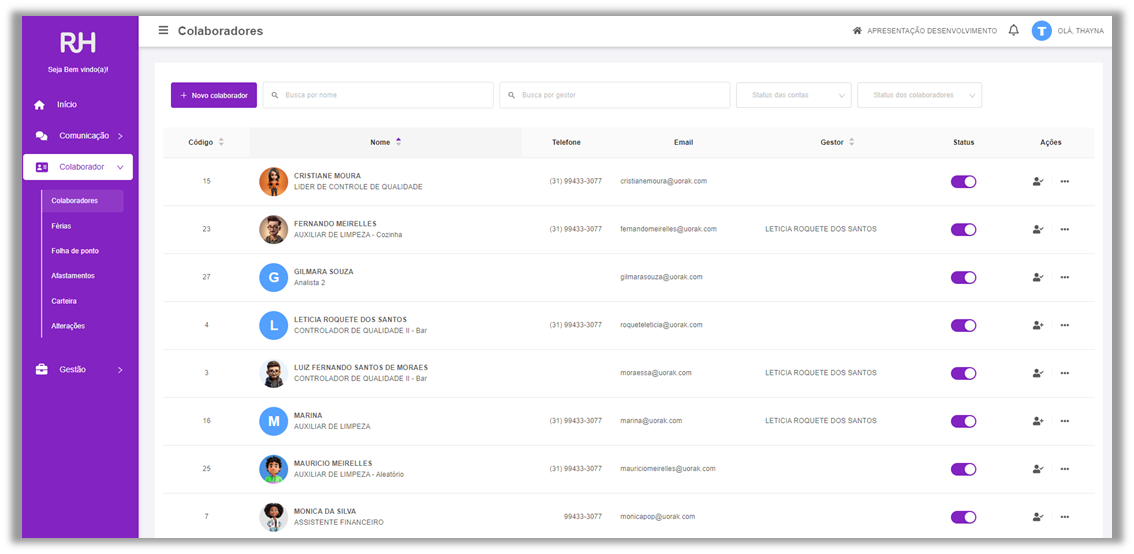Open Carteira submenu item
The width and height of the screenshot is (1134, 554).
64,301
